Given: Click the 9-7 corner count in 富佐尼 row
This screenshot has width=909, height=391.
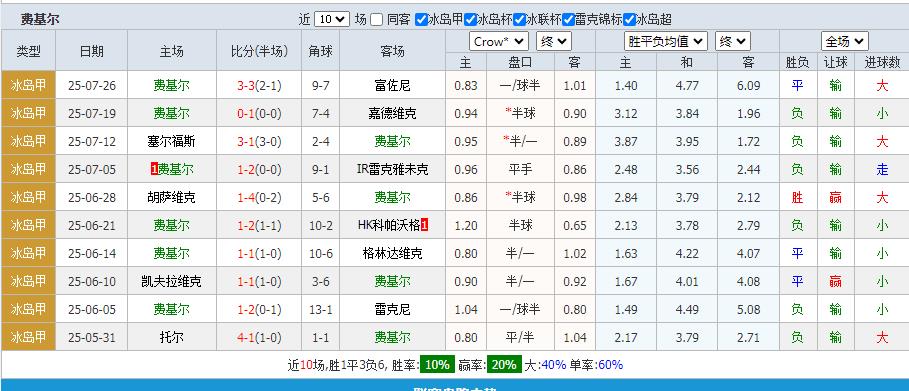Looking at the screenshot, I should click(321, 86).
